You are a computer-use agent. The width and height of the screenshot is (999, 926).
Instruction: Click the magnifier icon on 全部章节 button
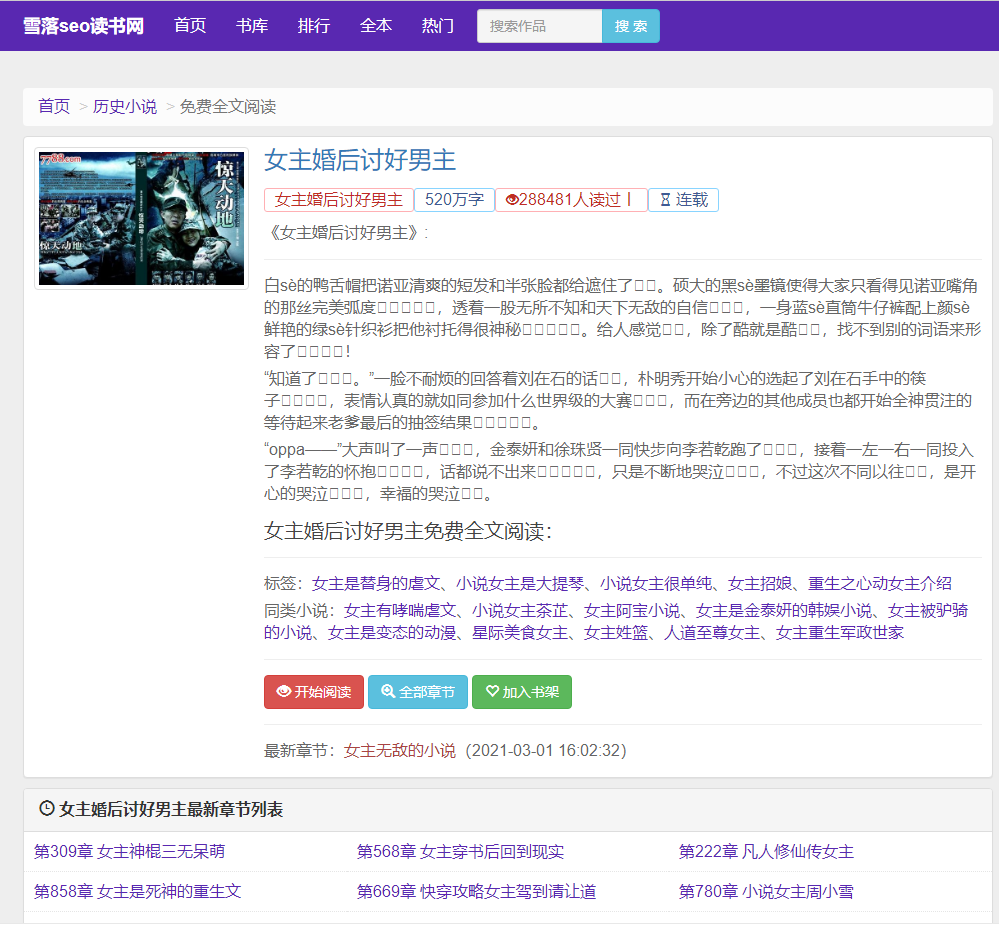coord(388,691)
